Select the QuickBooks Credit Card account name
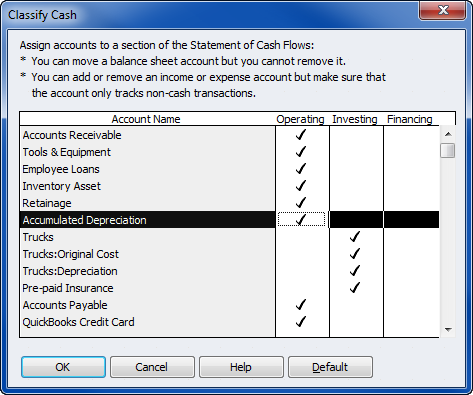 tap(79, 322)
